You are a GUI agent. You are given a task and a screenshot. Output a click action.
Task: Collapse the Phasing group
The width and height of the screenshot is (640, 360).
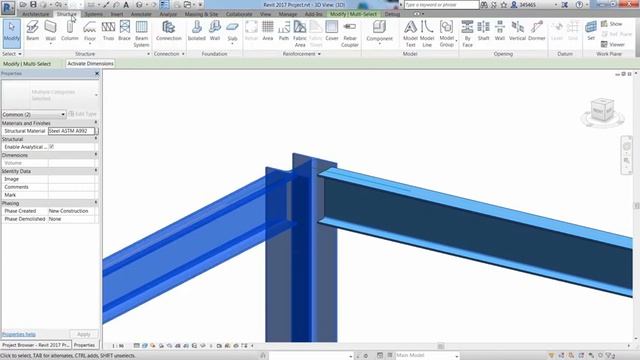[96, 202]
